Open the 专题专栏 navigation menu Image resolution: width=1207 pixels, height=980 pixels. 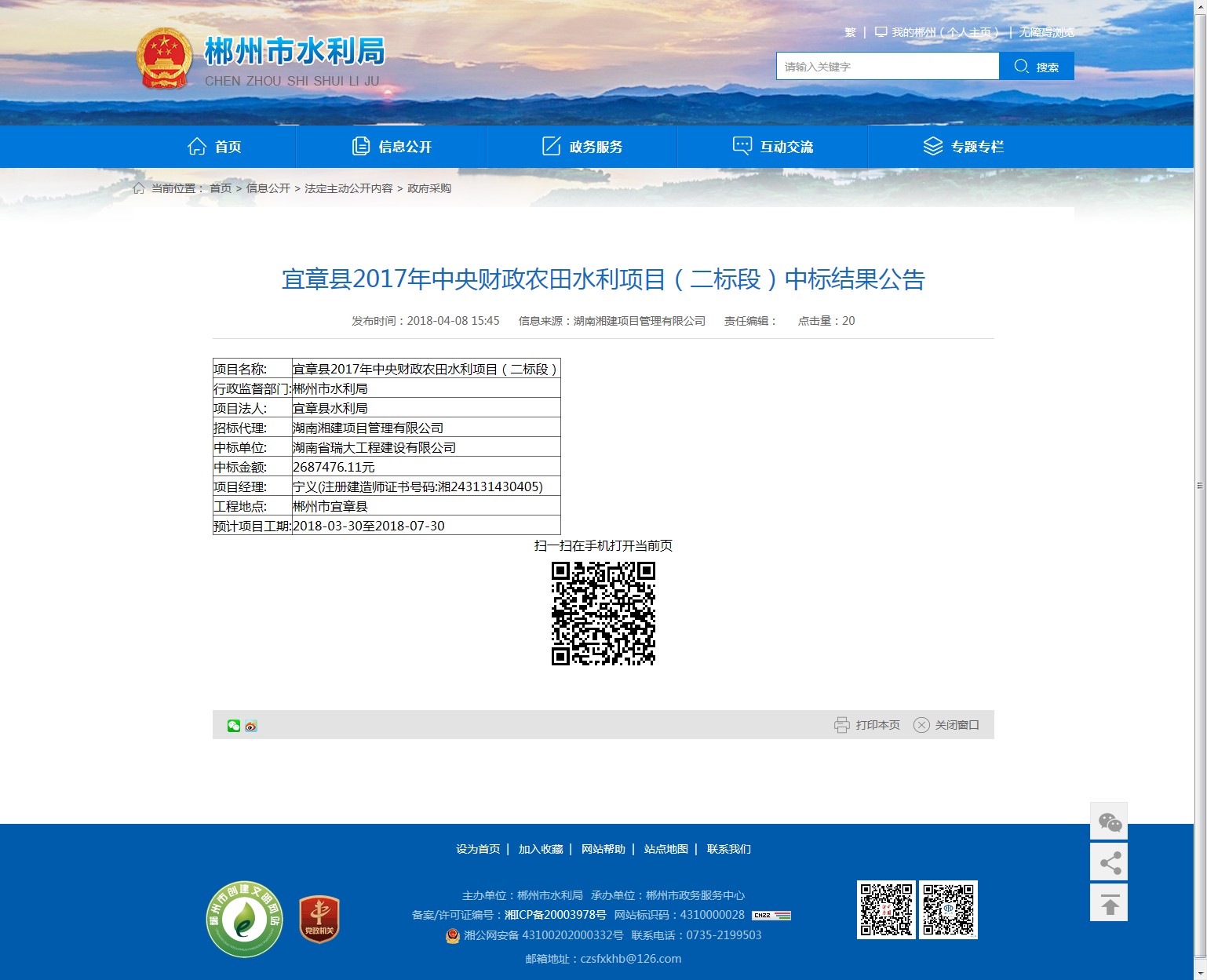(964, 147)
